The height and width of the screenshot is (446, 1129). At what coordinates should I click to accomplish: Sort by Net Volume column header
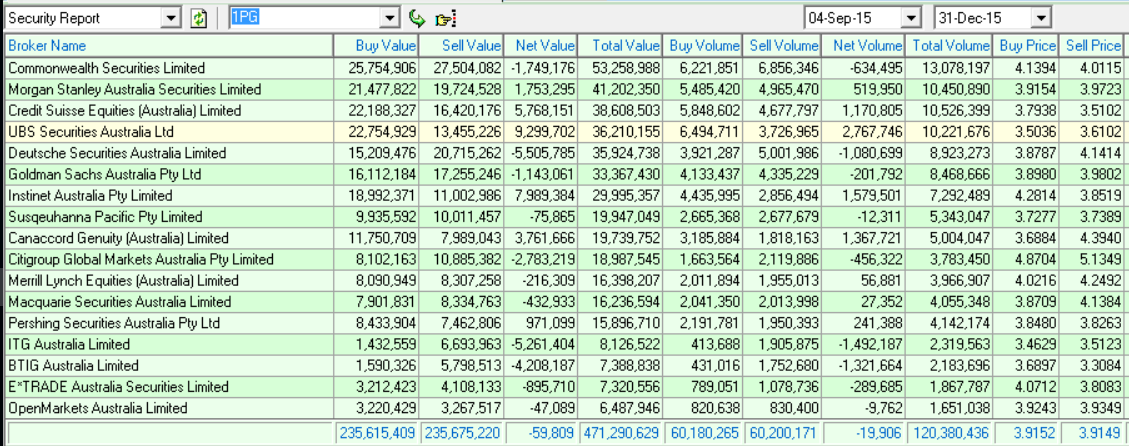pos(862,45)
